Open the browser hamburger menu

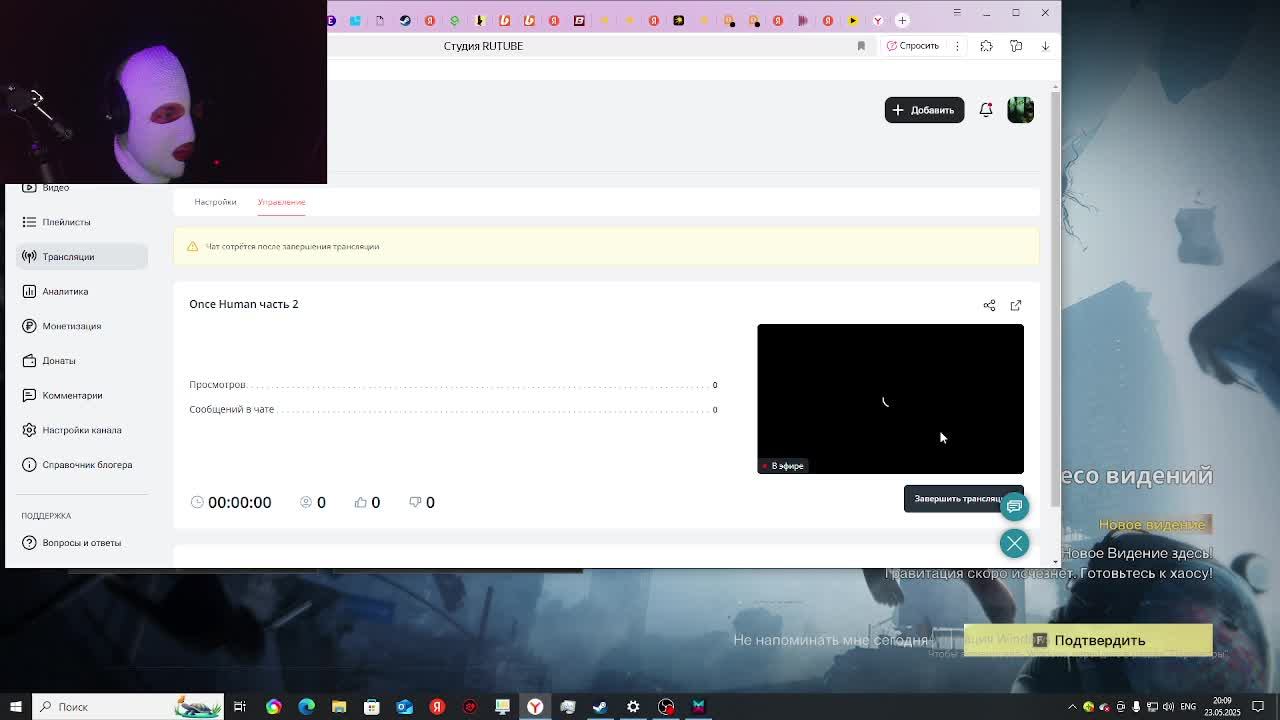coord(957,12)
